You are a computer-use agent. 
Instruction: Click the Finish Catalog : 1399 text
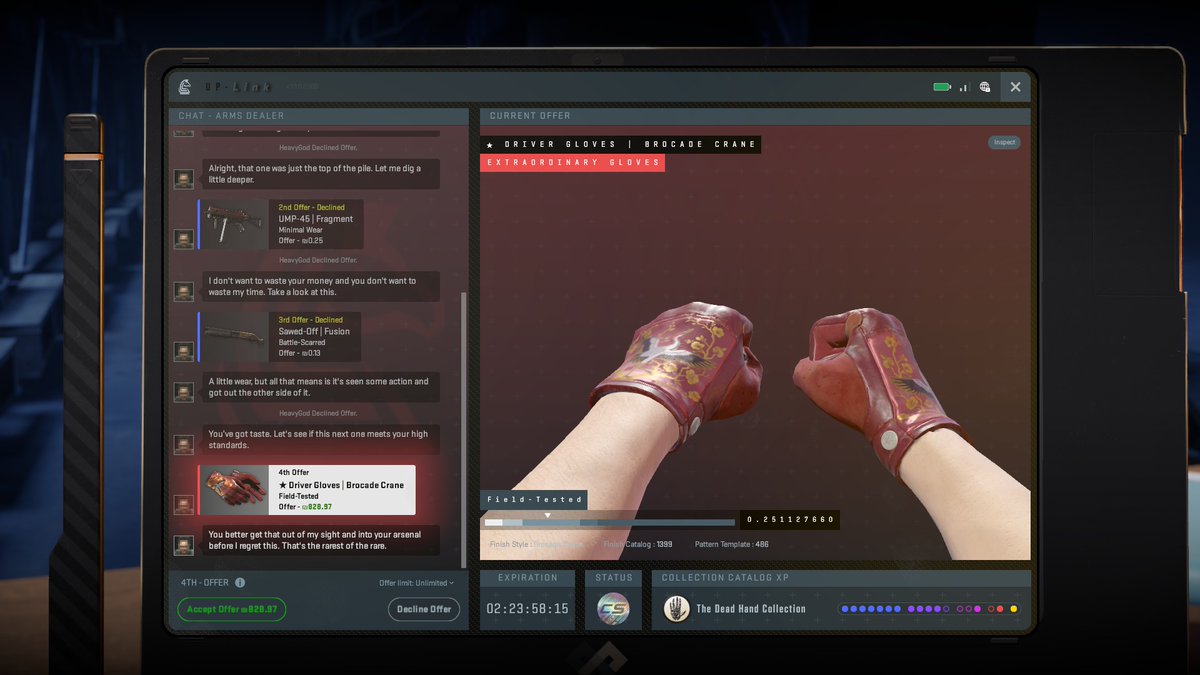pyautogui.click(x=638, y=545)
